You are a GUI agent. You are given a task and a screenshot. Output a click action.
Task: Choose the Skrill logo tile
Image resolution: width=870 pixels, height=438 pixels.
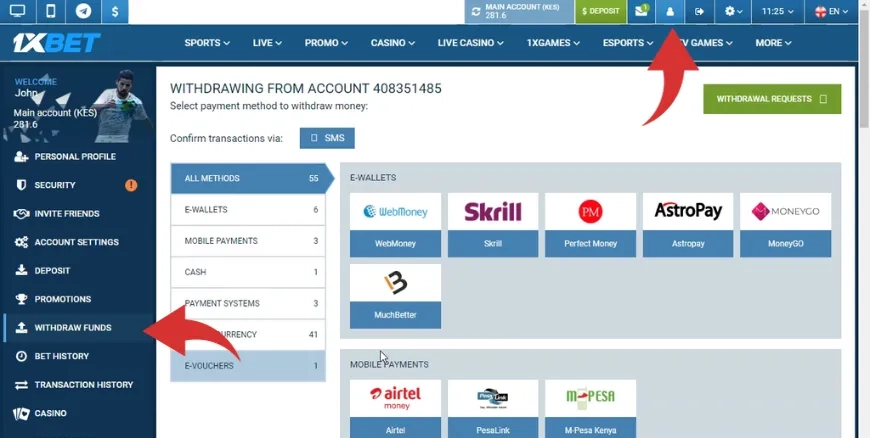point(493,212)
